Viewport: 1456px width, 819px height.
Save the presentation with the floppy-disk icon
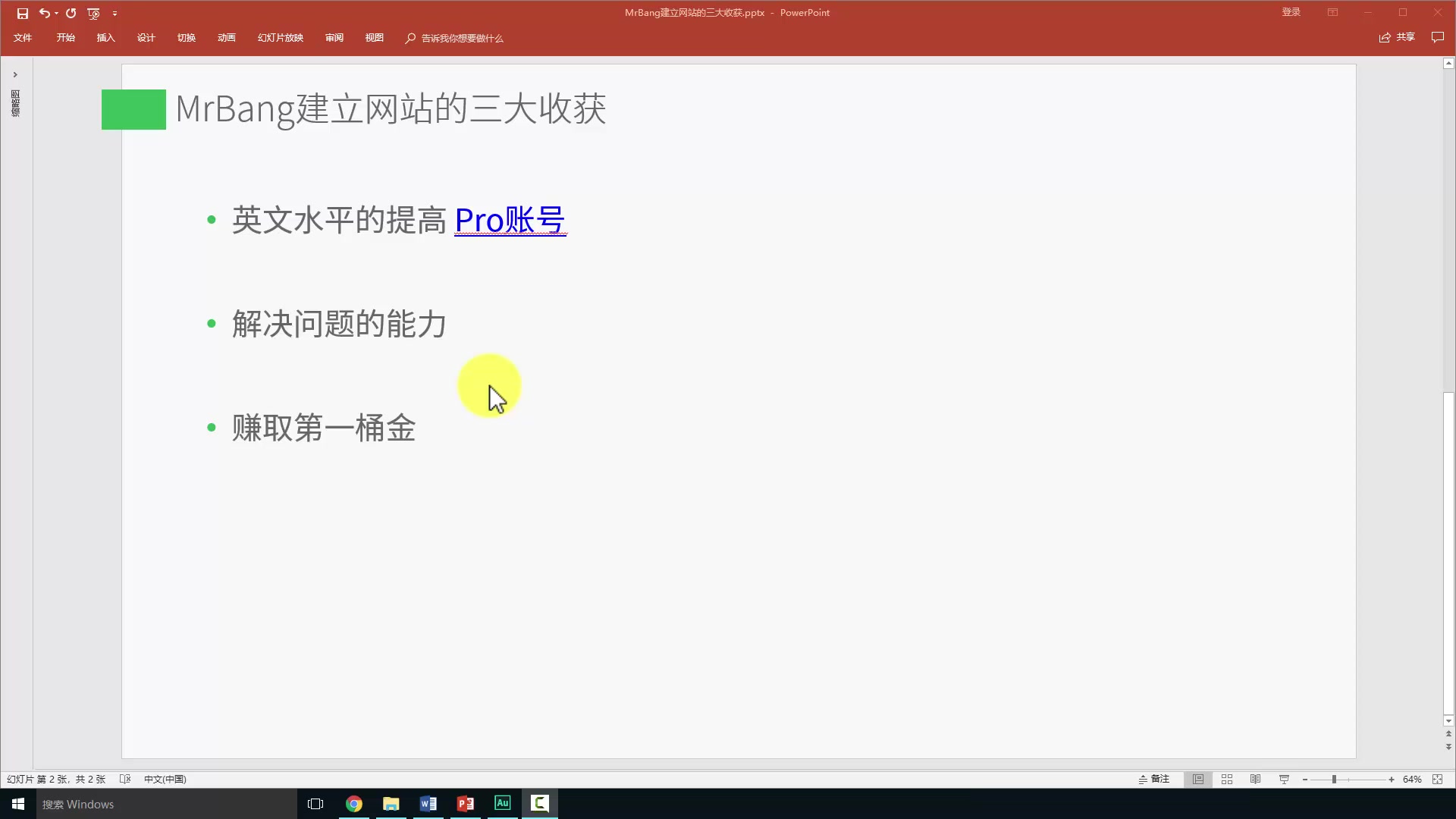pyautogui.click(x=23, y=13)
